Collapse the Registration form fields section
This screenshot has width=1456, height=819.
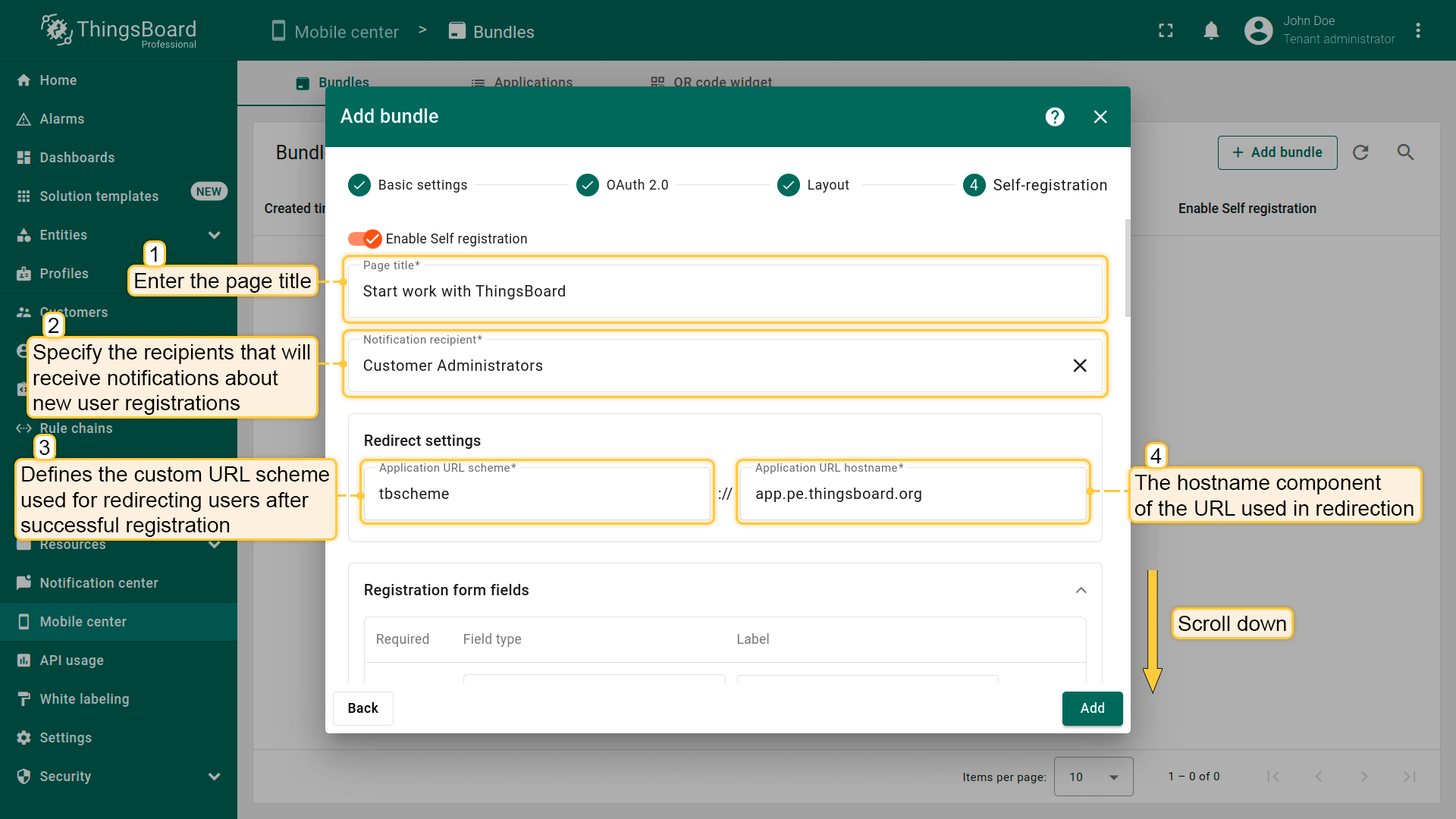coord(1081,590)
